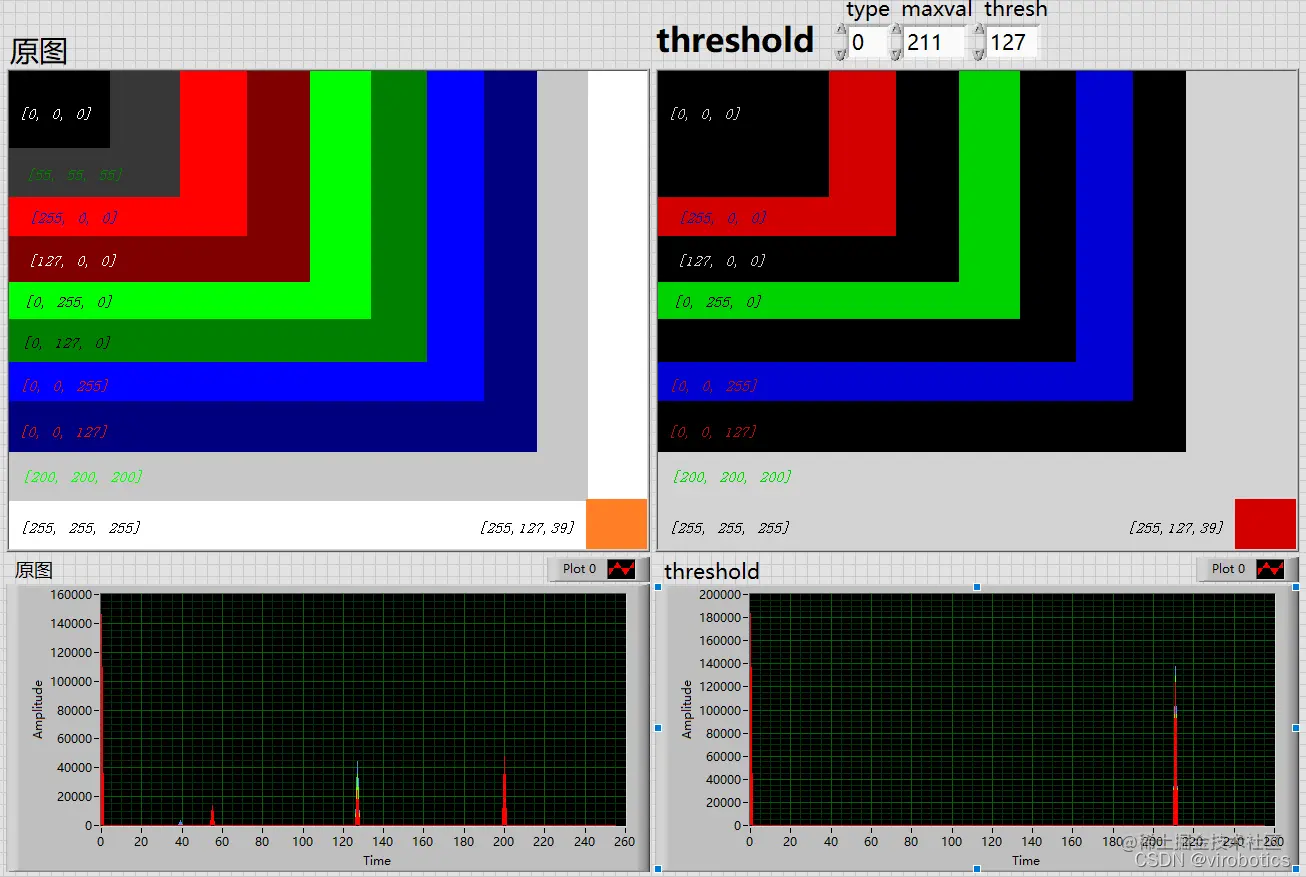Click the orange square in the original image
The width and height of the screenshot is (1306, 877).
[x=616, y=524]
